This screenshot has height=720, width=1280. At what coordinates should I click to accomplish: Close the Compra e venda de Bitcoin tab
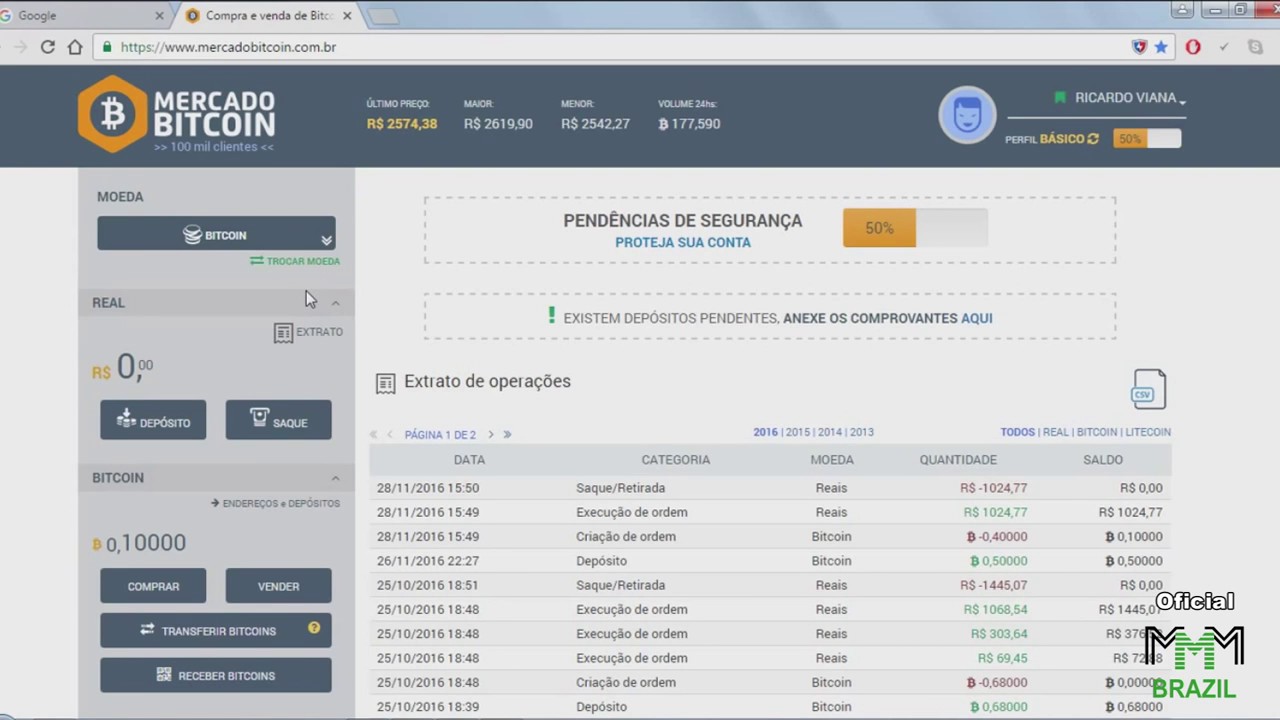tap(346, 16)
